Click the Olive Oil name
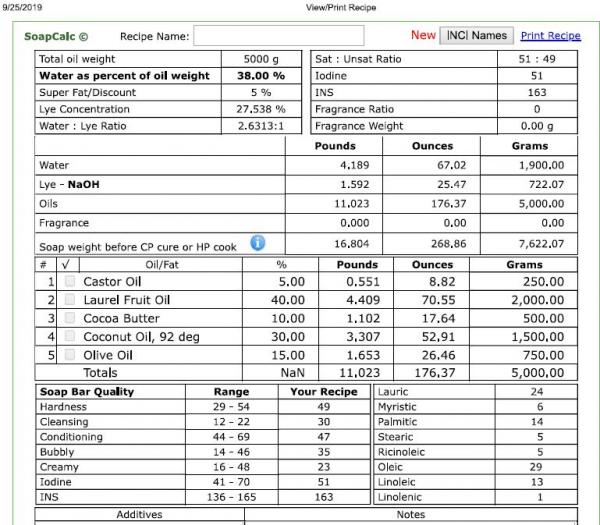This screenshot has height=525, width=600. click(x=108, y=355)
